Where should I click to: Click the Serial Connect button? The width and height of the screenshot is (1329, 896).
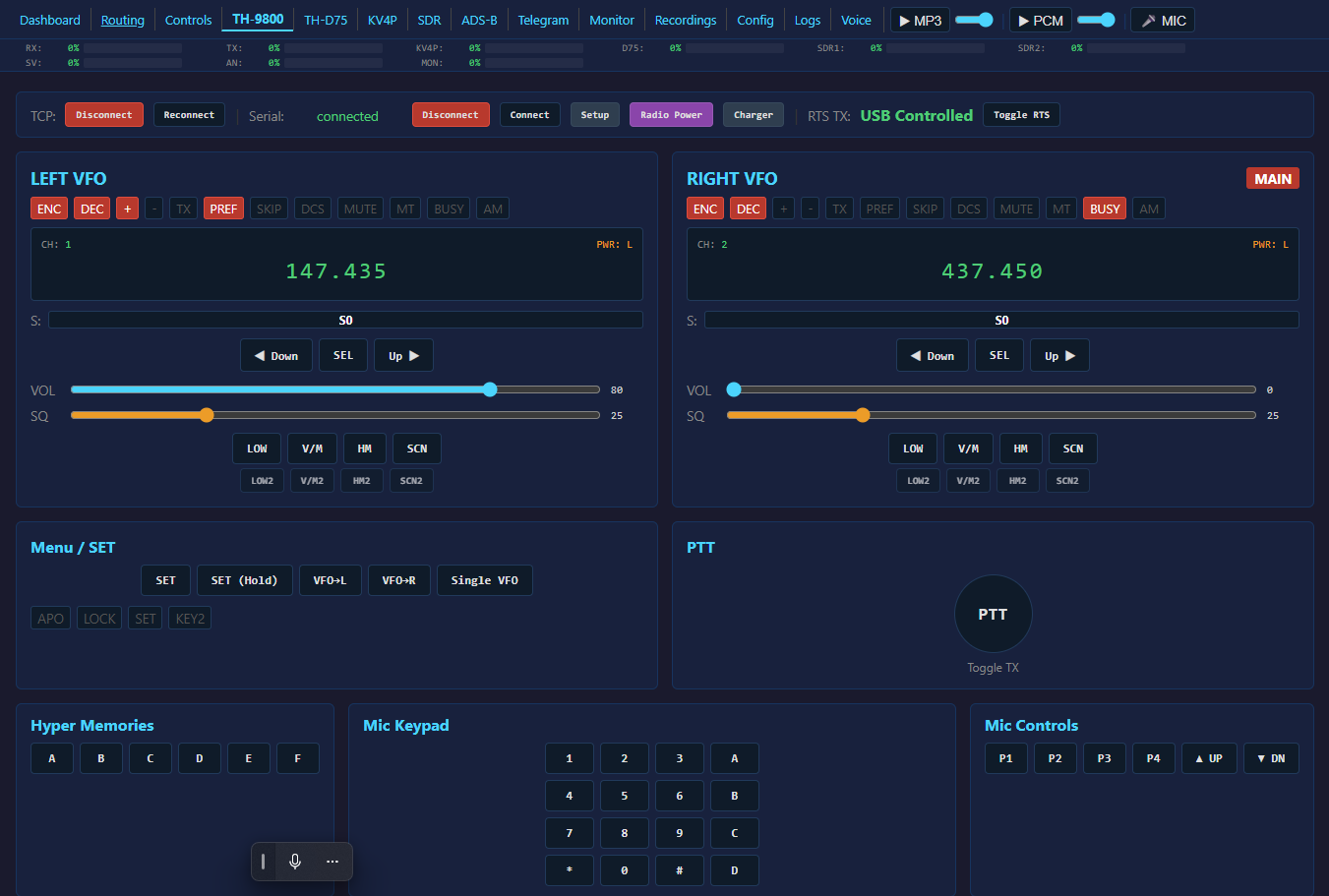530,115
